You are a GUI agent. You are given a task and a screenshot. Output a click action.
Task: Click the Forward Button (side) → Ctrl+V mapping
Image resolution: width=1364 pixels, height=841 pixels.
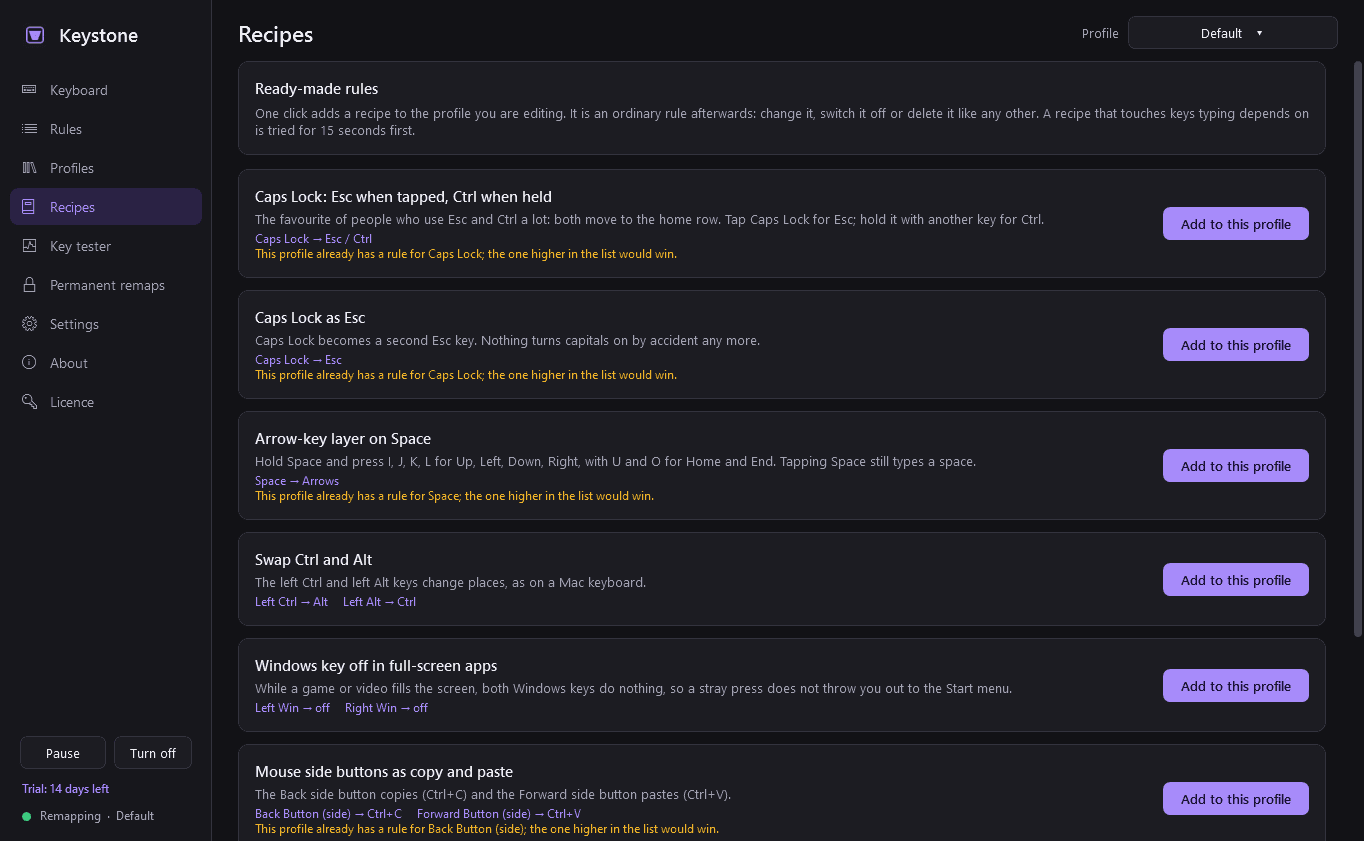point(499,814)
